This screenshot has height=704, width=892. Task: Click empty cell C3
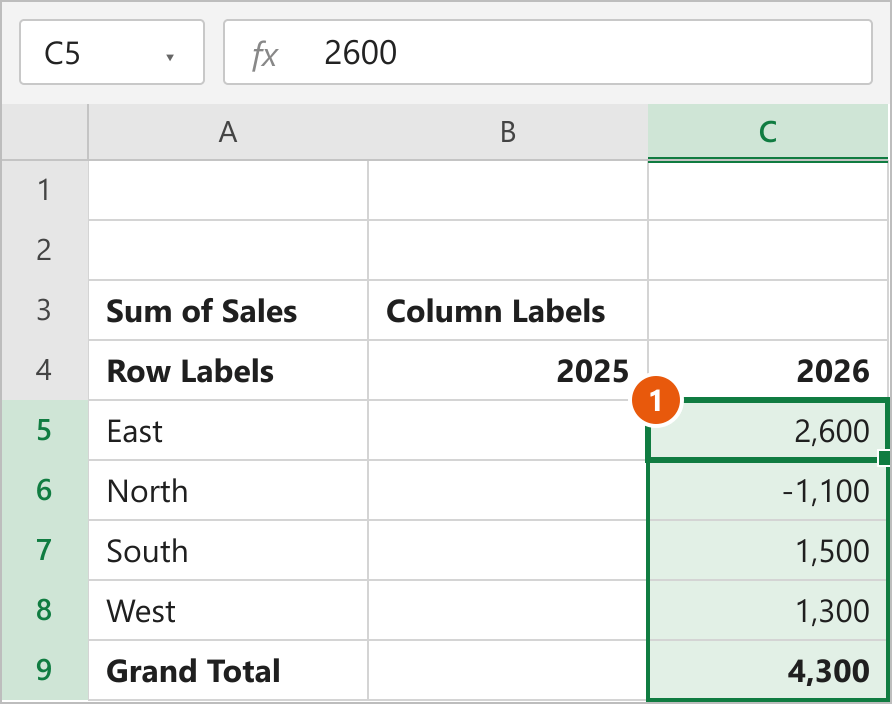tap(768, 310)
